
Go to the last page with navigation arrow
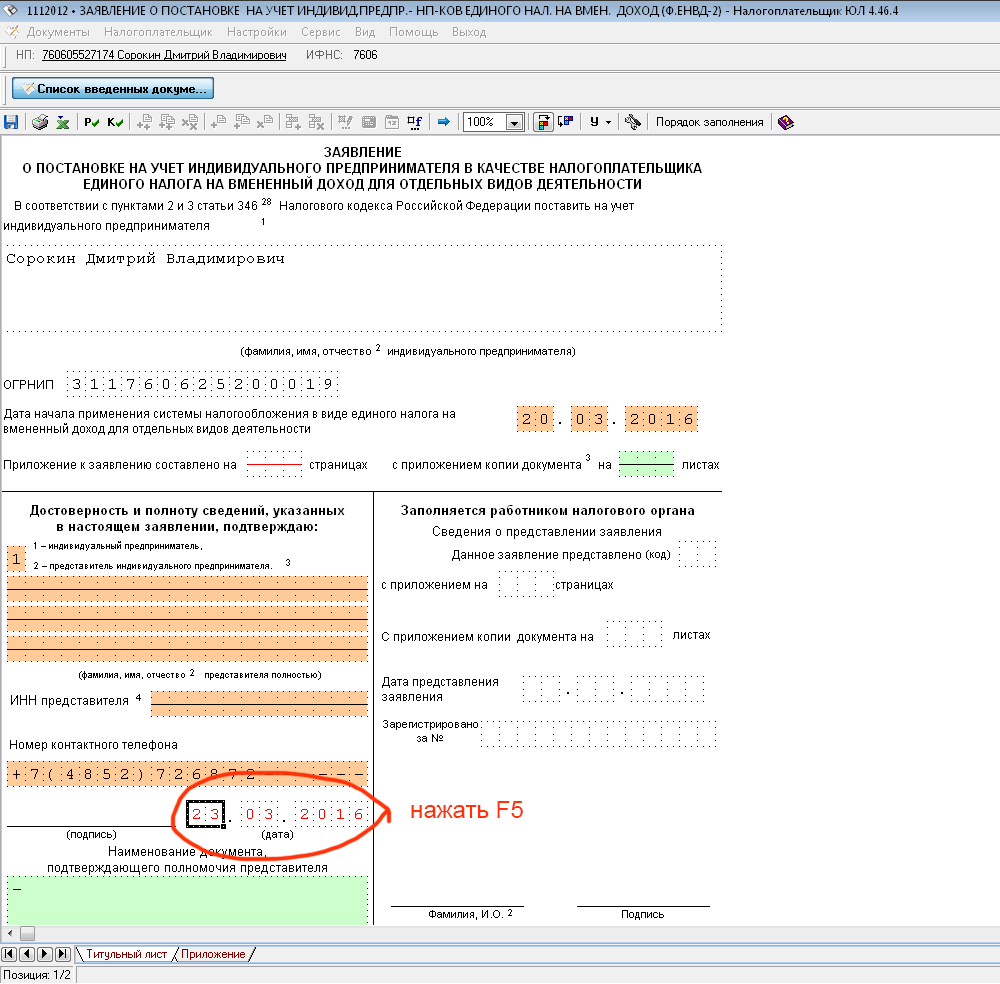pyautogui.click(x=62, y=954)
